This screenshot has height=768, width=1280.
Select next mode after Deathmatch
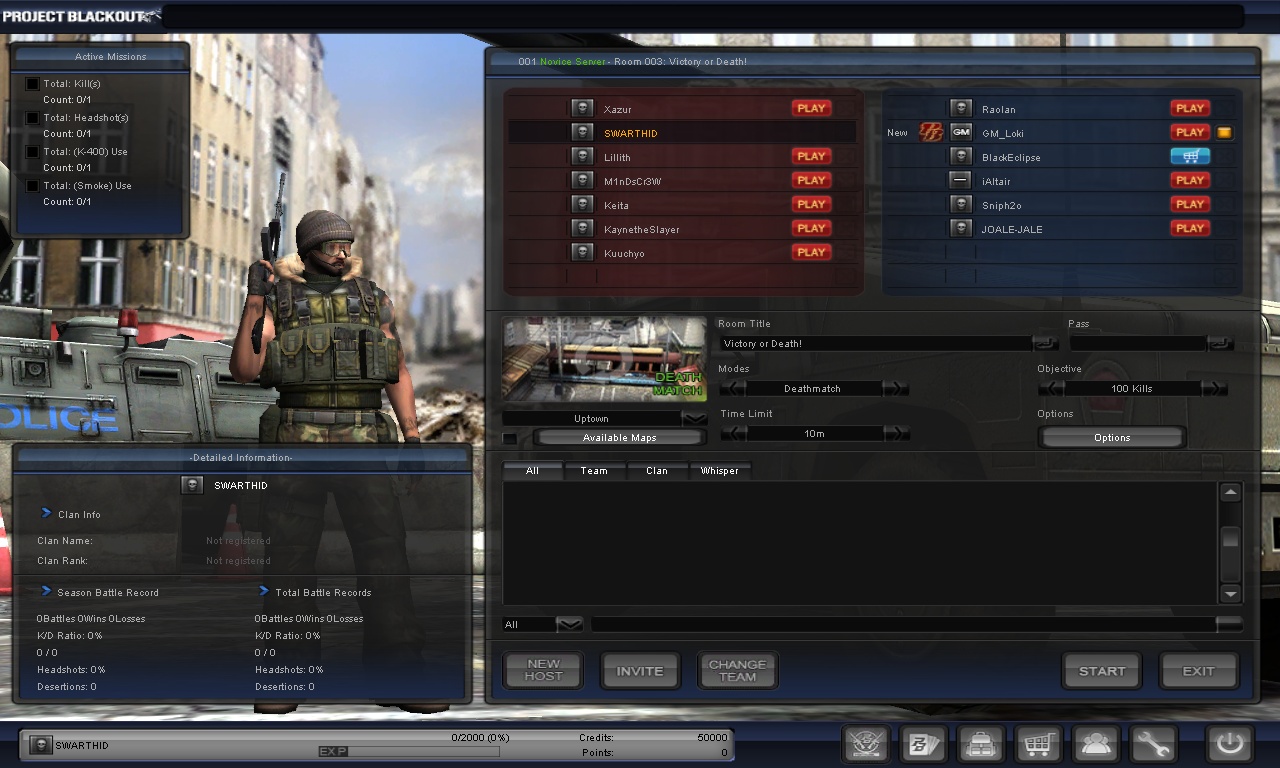pyautogui.click(x=896, y=388)
